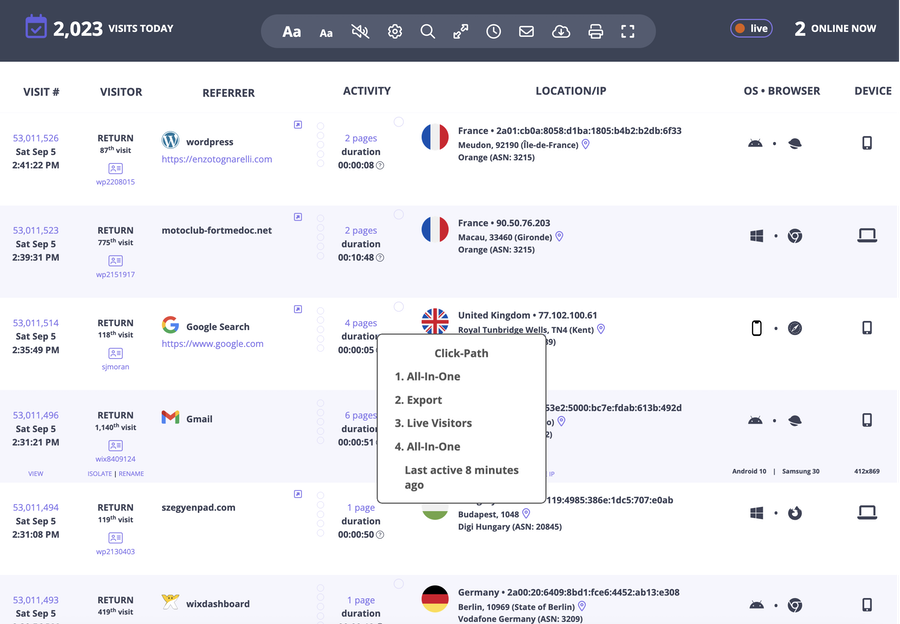Click map pin next to Meudon, 92190
Image resolution: width=900 pixels, height=624 pixels.
[x=585, y=144]
